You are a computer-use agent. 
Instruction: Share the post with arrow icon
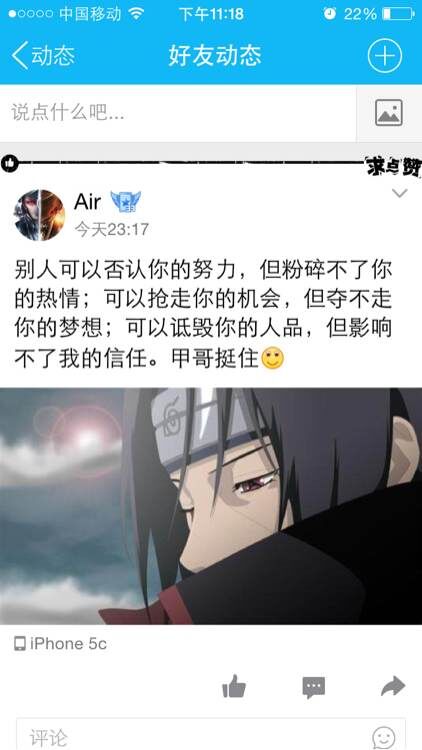(393, 687)
